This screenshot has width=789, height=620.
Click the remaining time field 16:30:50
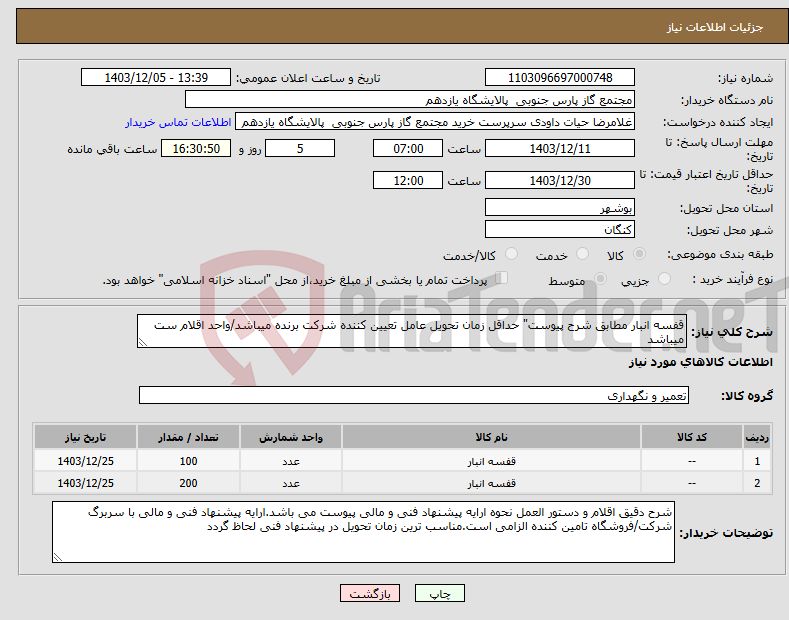point(196,148)
